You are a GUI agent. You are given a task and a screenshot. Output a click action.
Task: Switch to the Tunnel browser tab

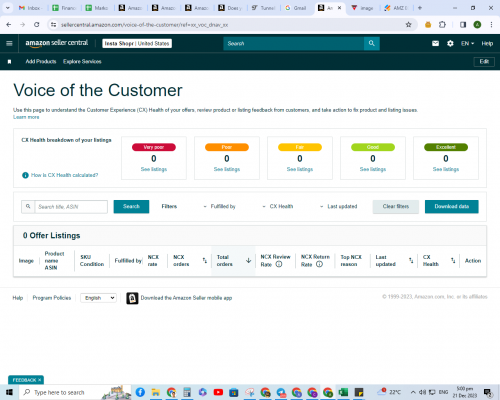coord(264,8)
